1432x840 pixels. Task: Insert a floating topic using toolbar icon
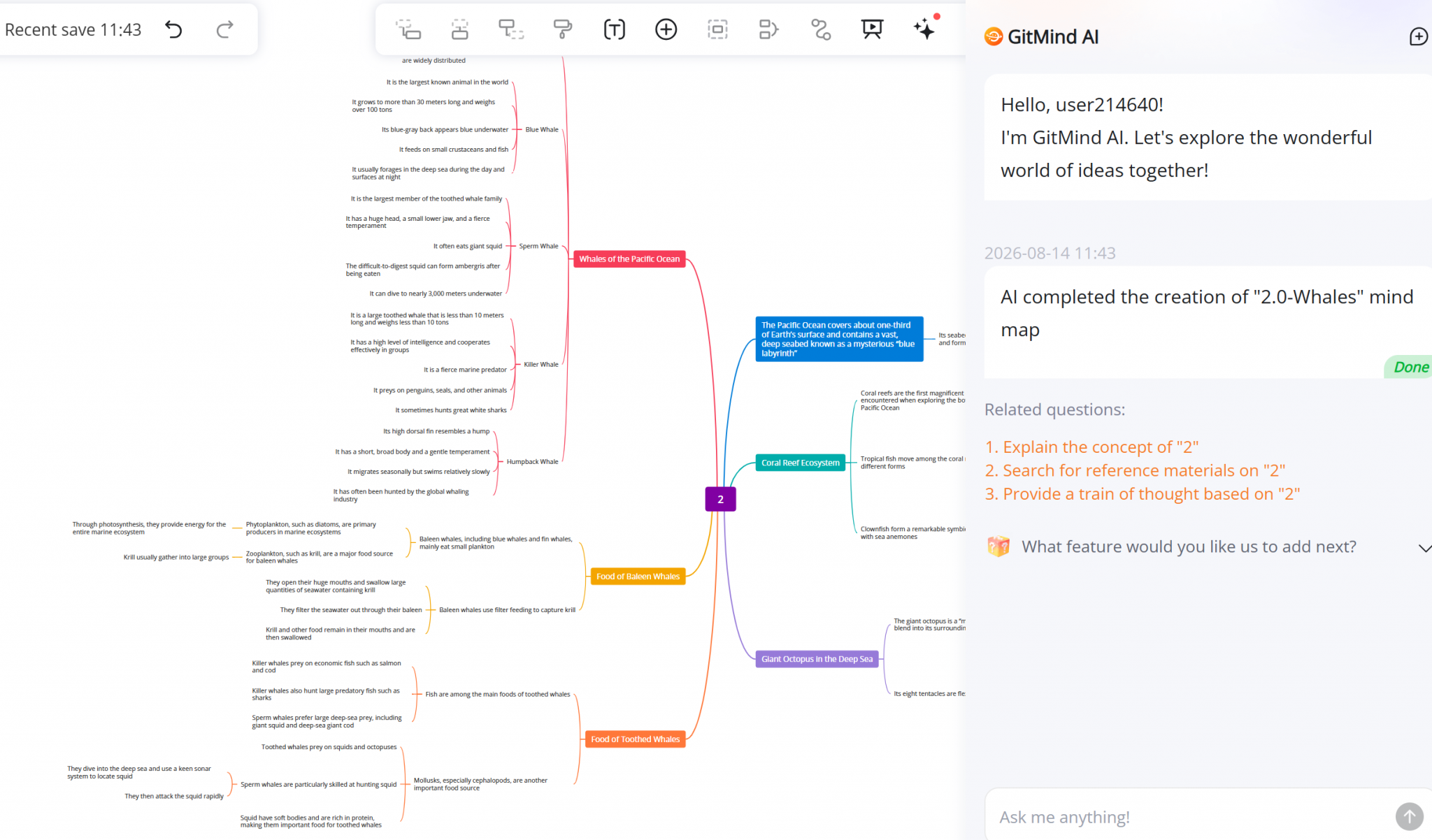click(511, 29)
